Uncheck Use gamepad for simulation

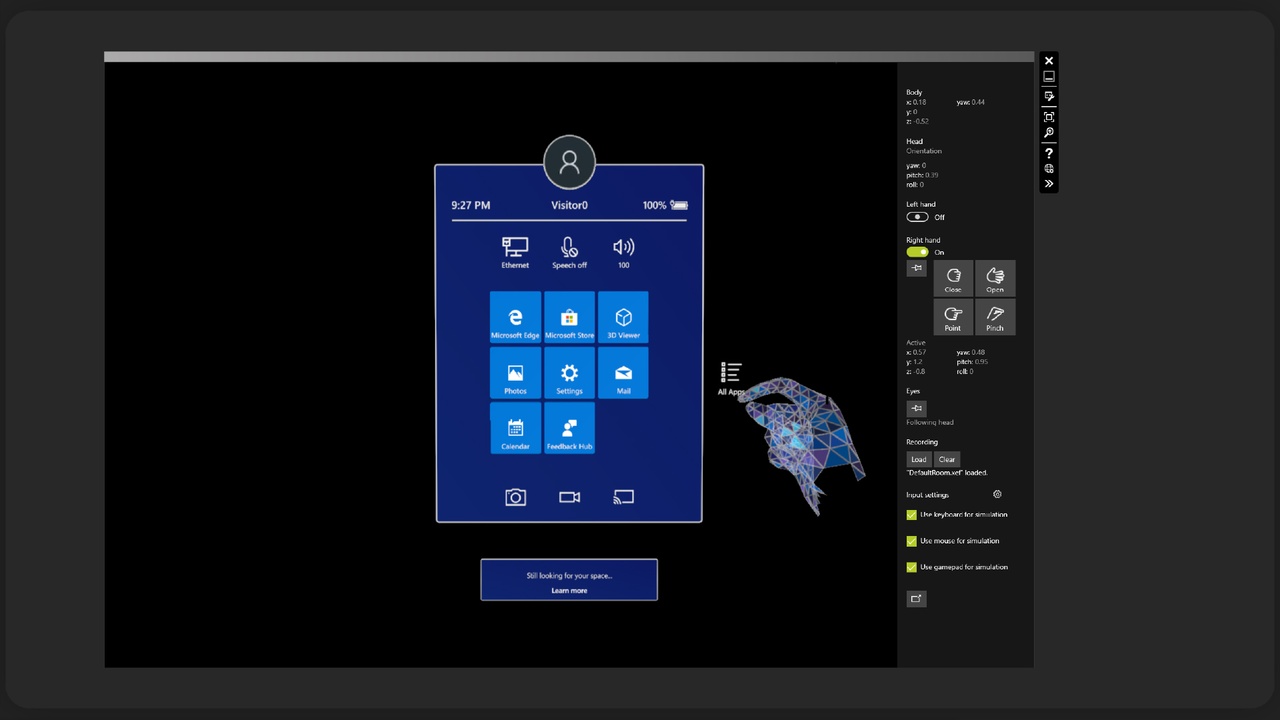911,567
